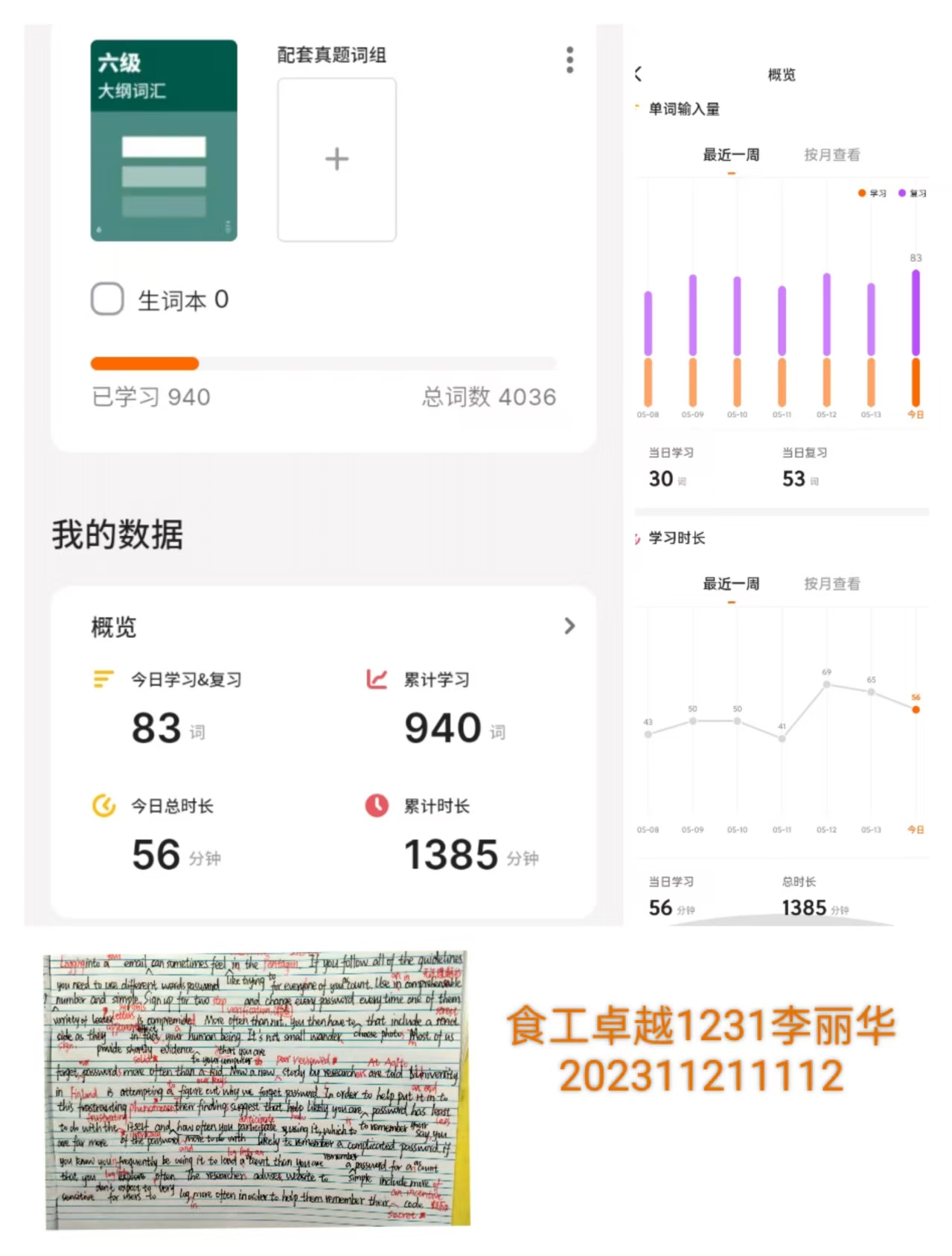Toggle the purple 复习 legend dot

tap(902, 193)
